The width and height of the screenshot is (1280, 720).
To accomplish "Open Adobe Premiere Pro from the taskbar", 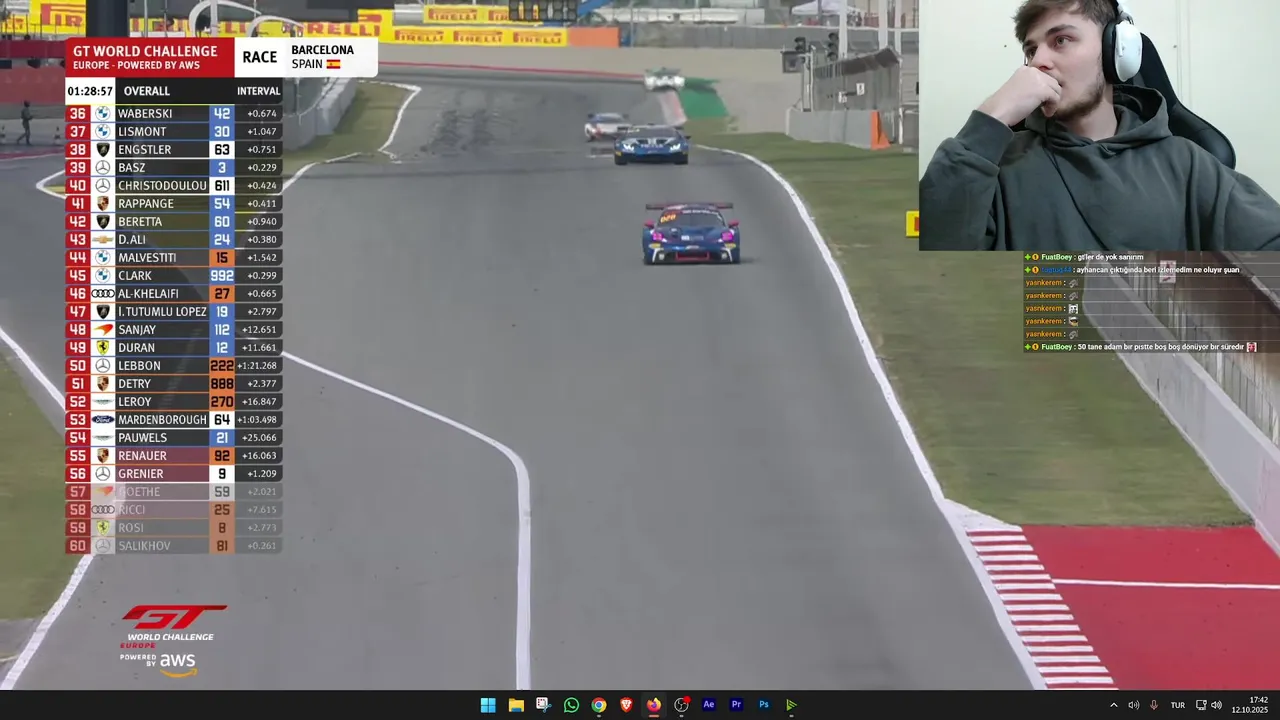I will click(736, 705).
